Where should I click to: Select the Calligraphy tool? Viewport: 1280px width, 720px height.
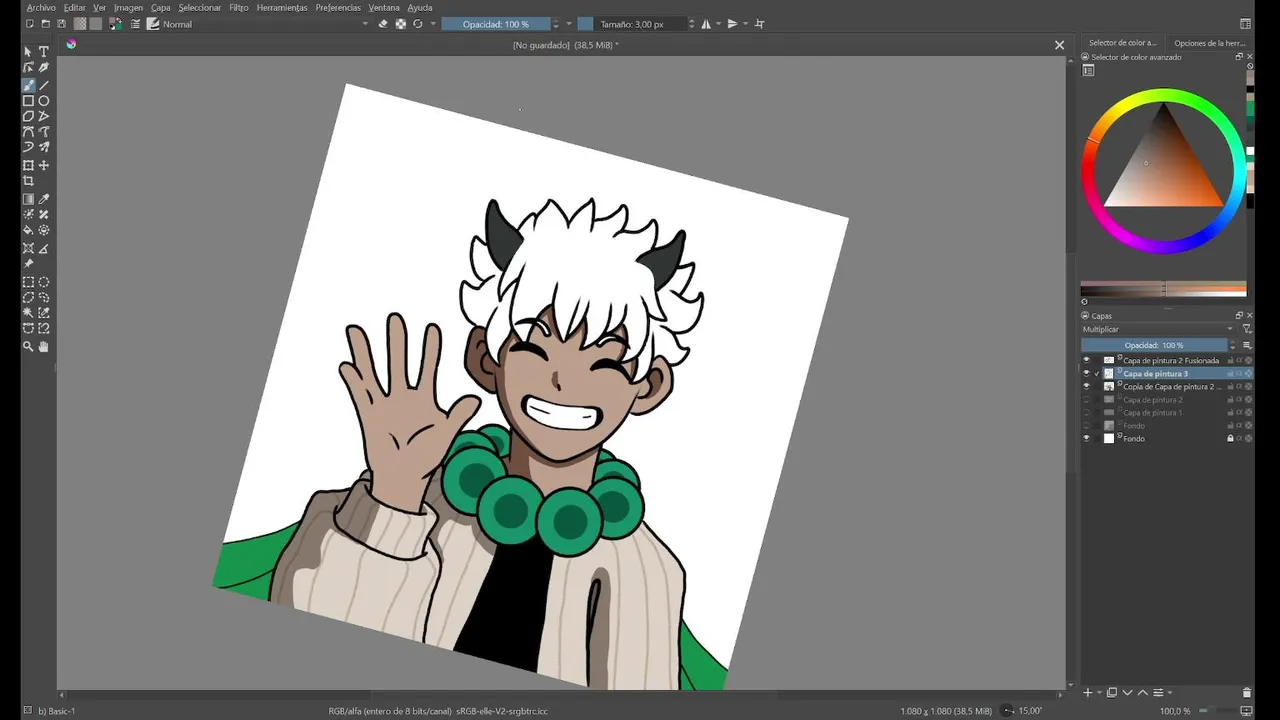click(44, 68)
